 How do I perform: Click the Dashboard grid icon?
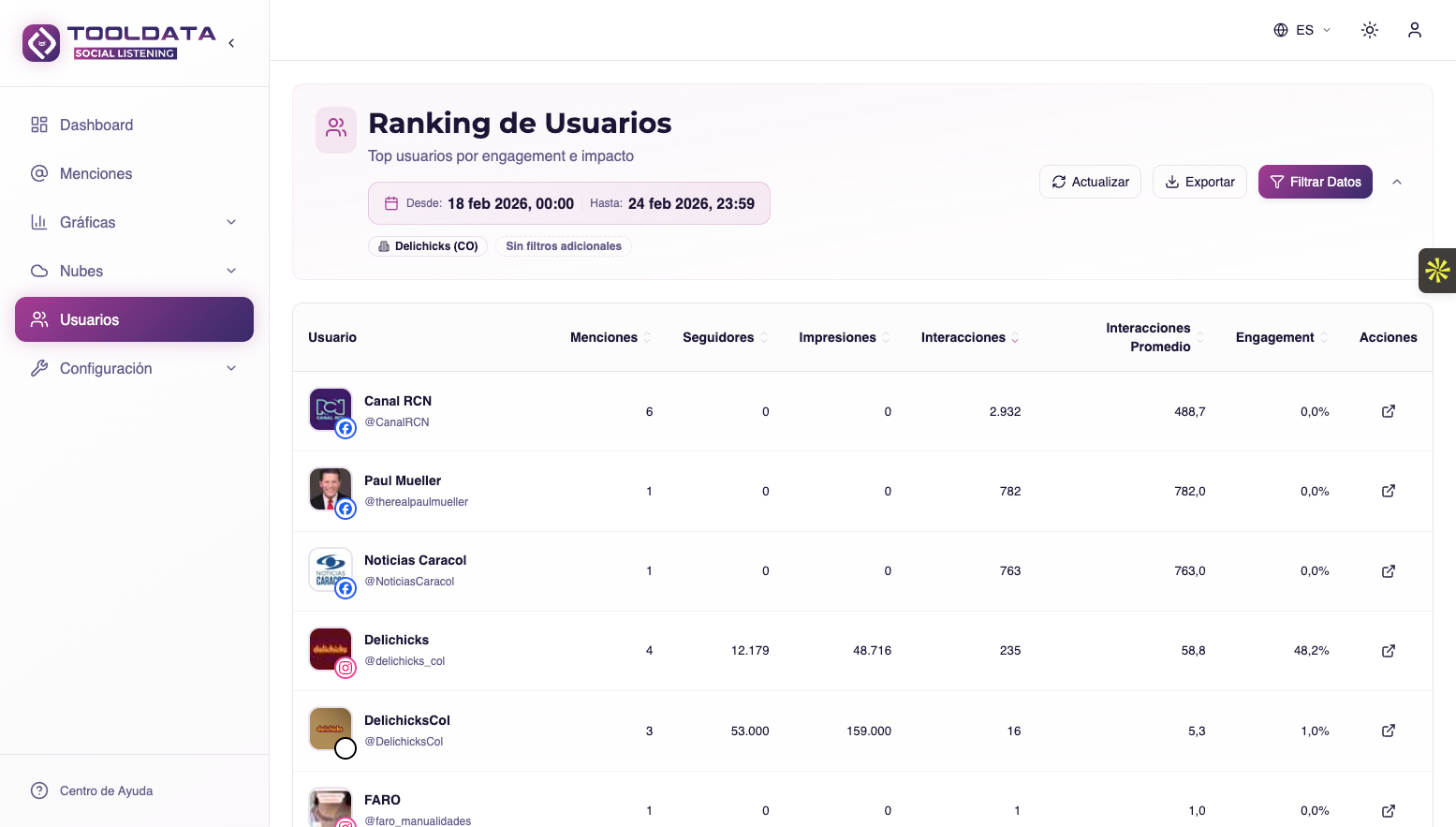tap(40, 125)
